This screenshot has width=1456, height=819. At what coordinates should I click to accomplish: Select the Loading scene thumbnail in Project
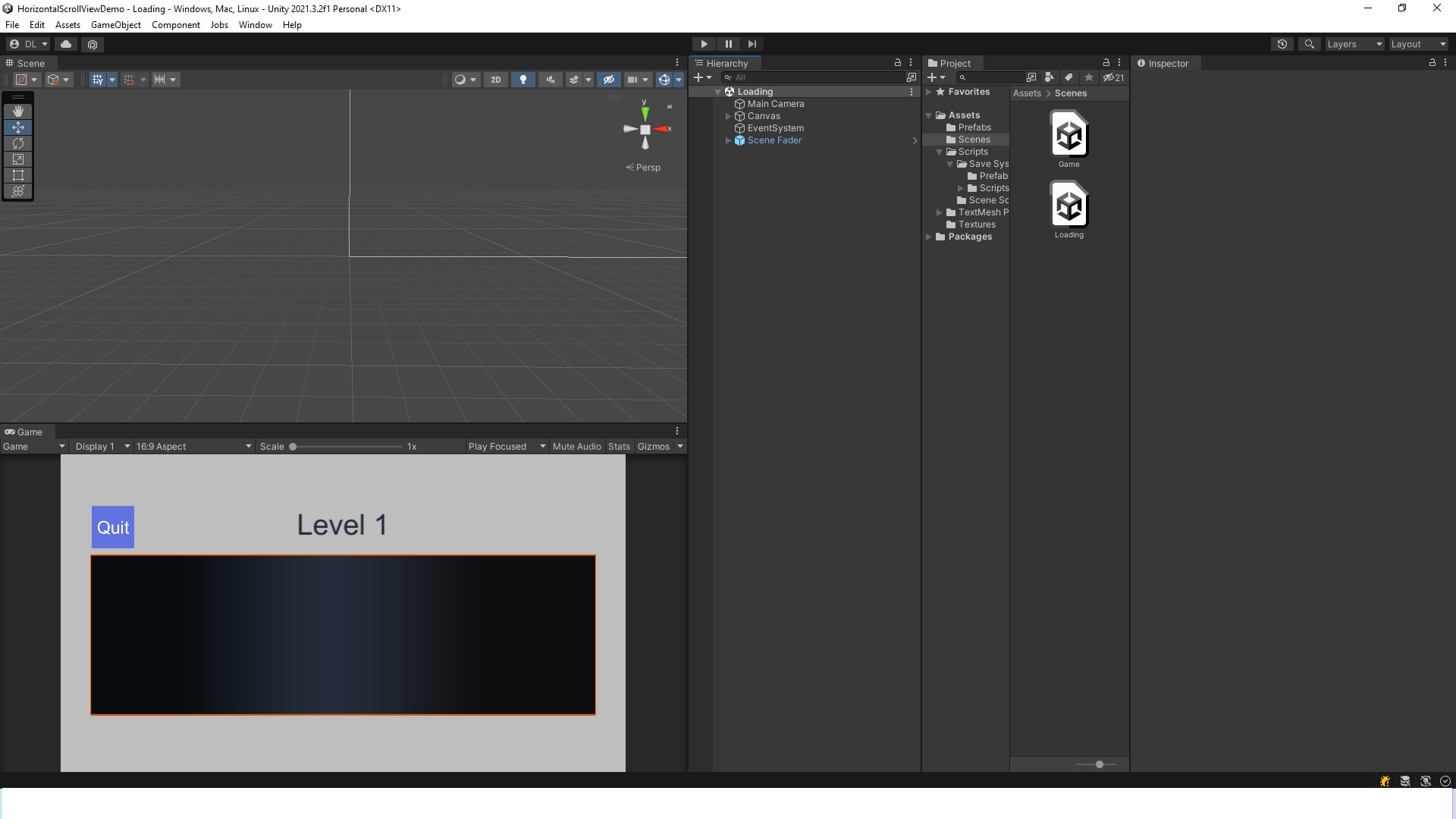point(1069,205)
